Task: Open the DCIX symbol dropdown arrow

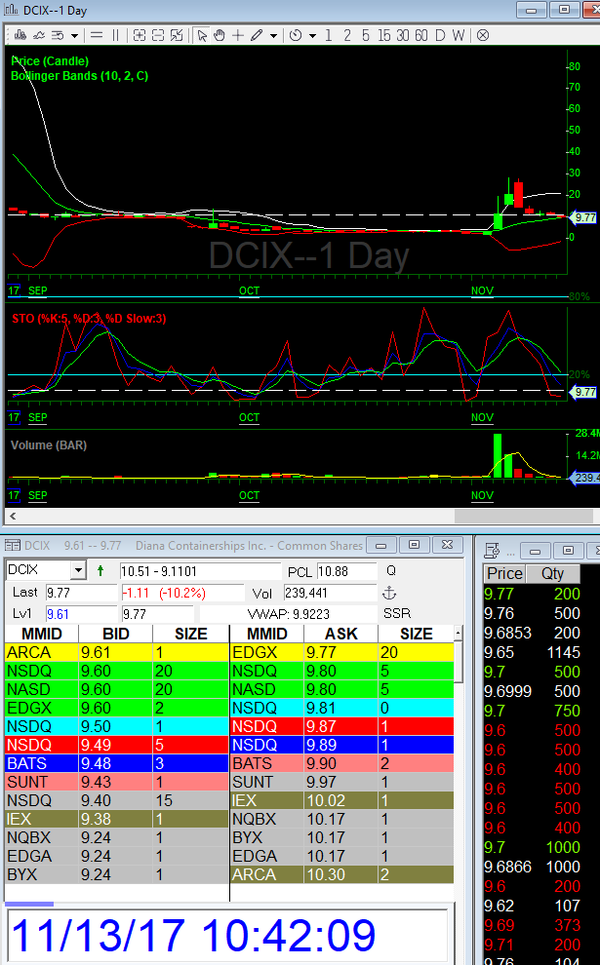Action: click(78, 571)
